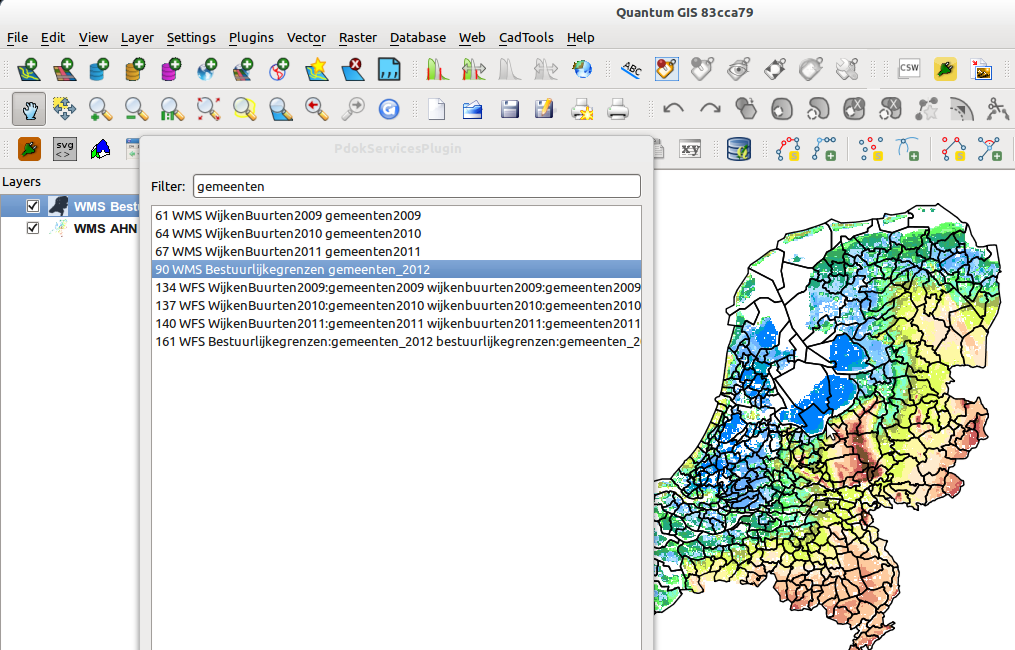1015x650 pixels.
Task: Select the Add Vector Layer tool
Action: click(27, 69)
